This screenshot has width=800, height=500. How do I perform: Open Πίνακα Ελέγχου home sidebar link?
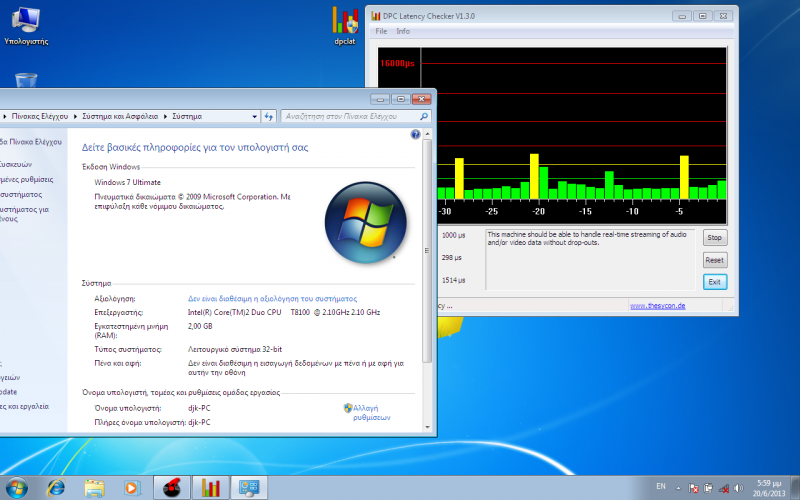pos(31,142)
